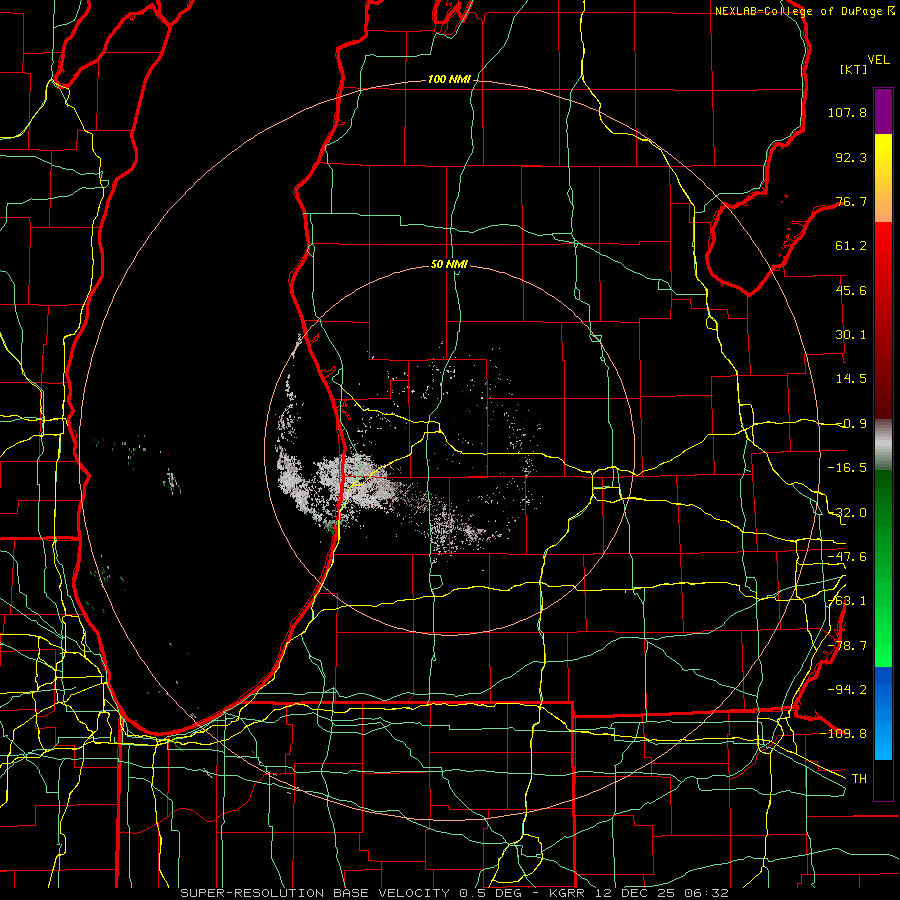Pick the black TH segment of color bar
This screenshot has height=900, width=900.
[883, 780]
